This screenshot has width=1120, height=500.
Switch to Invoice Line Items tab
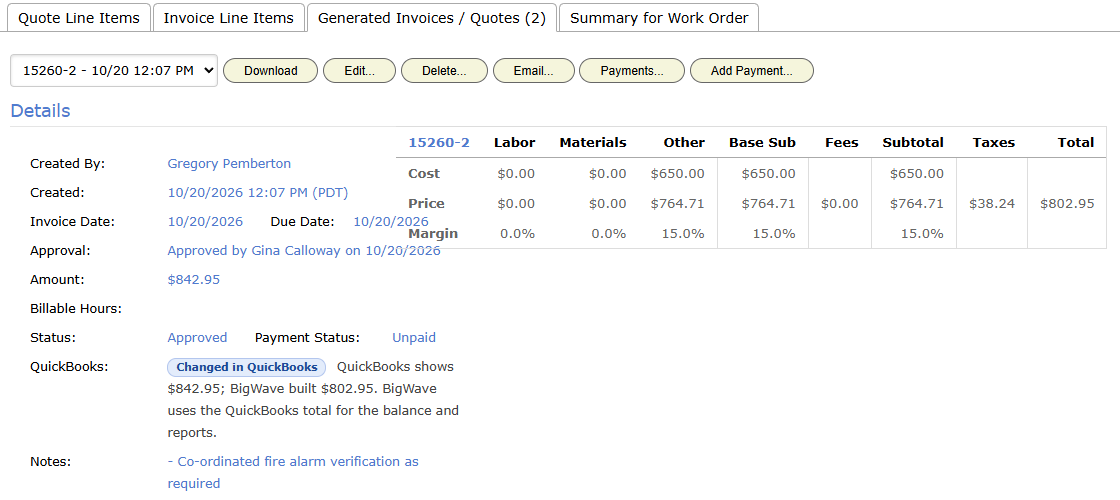[229, 18]
